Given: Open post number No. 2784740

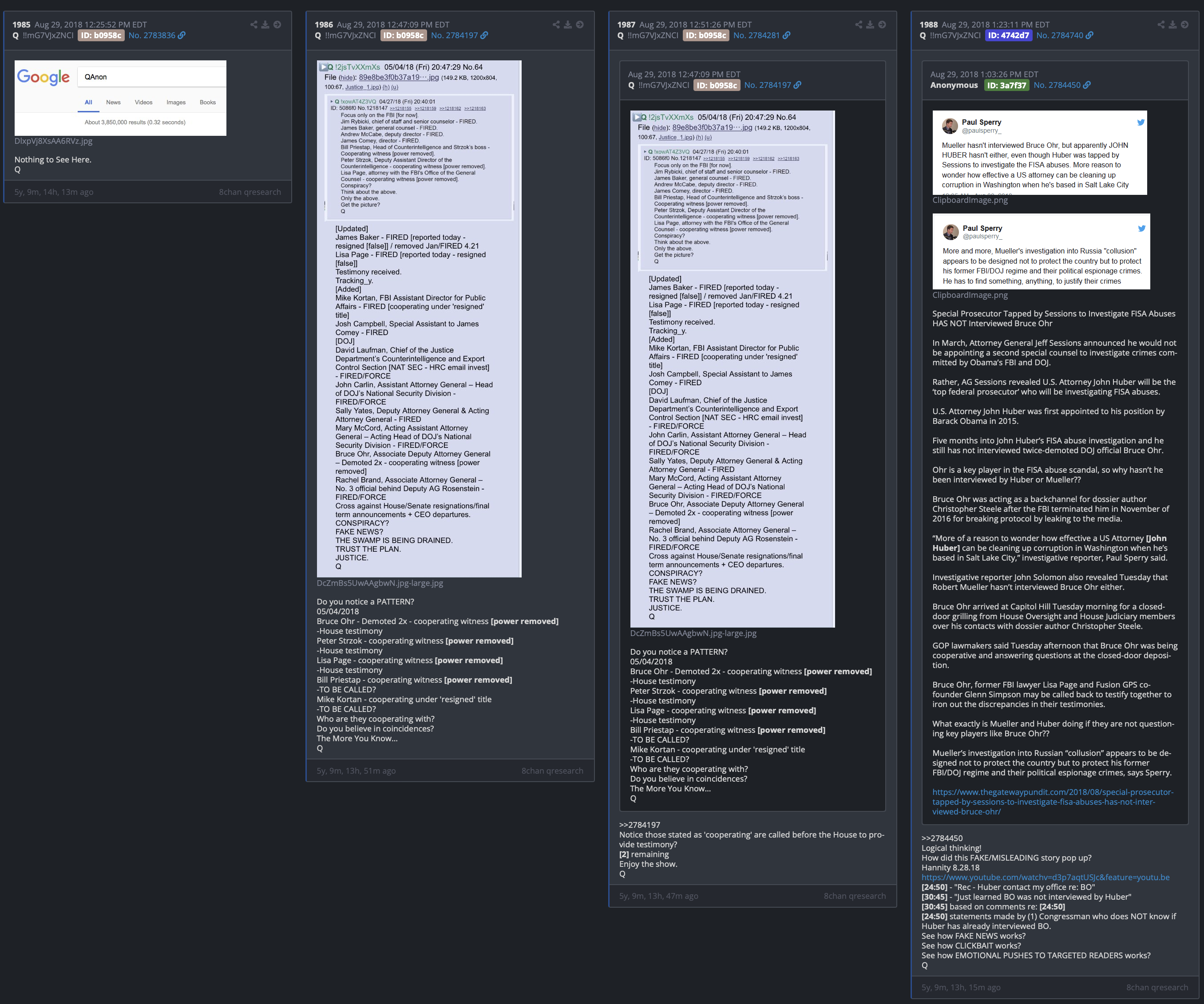Looking at the screenshot, I should [1060, 36].
